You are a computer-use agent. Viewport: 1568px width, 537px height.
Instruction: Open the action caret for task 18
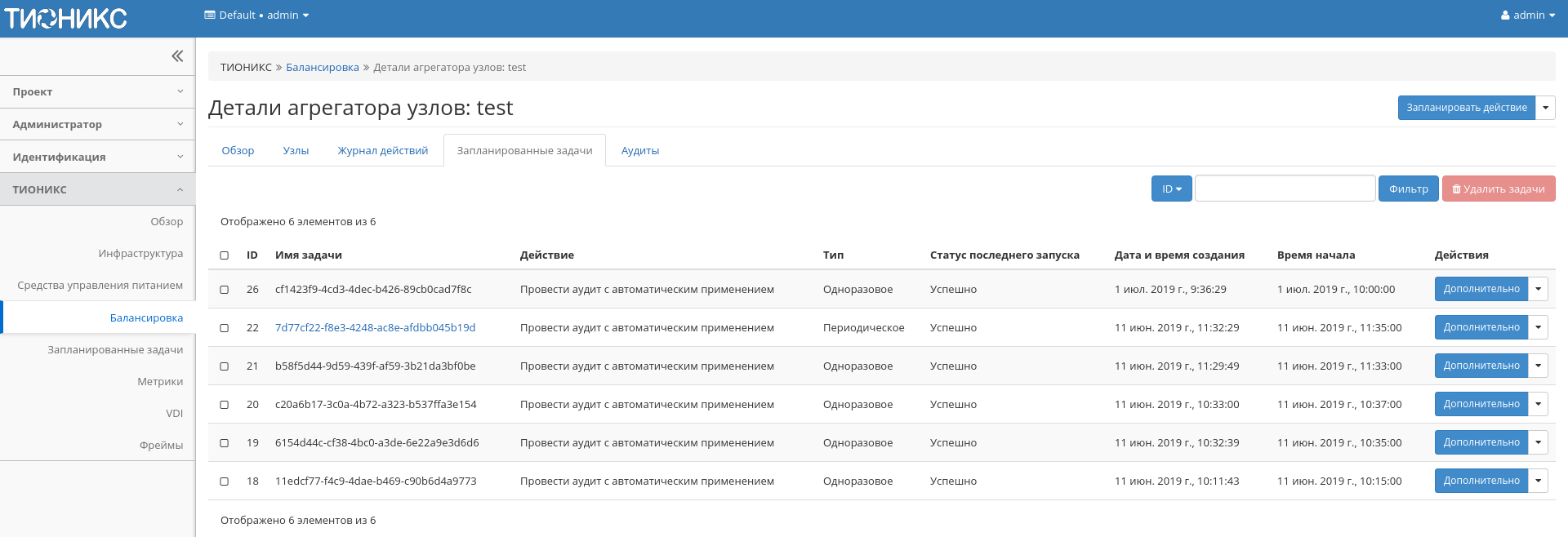point(1538,481)
